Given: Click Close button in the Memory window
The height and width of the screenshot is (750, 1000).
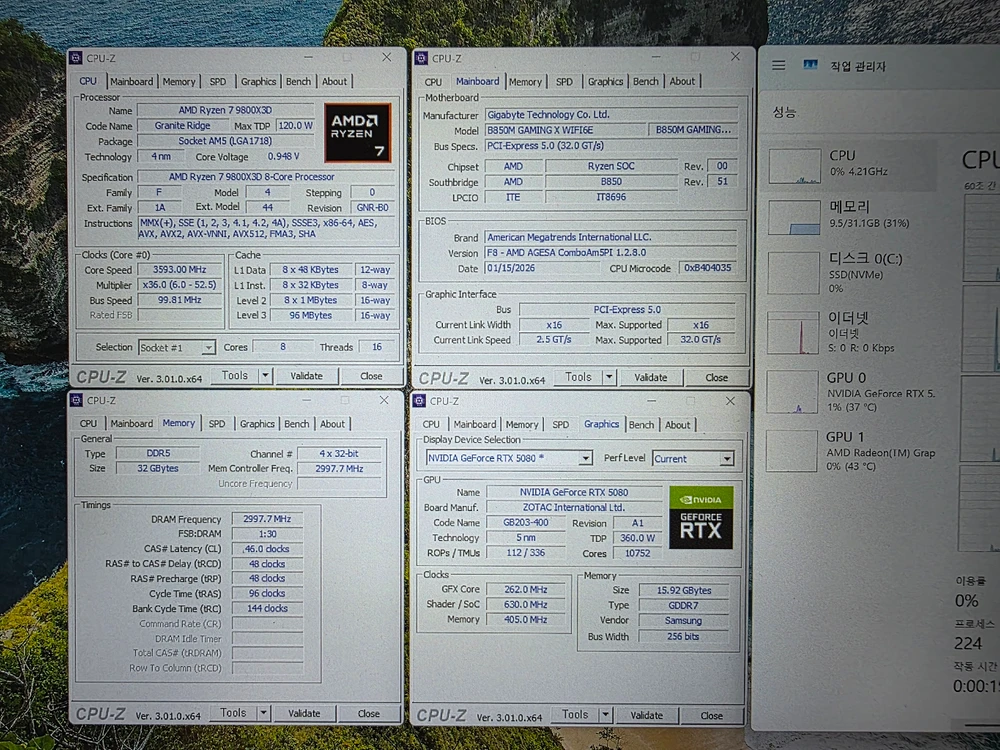Looking at the screenshot, I should 369,714.
